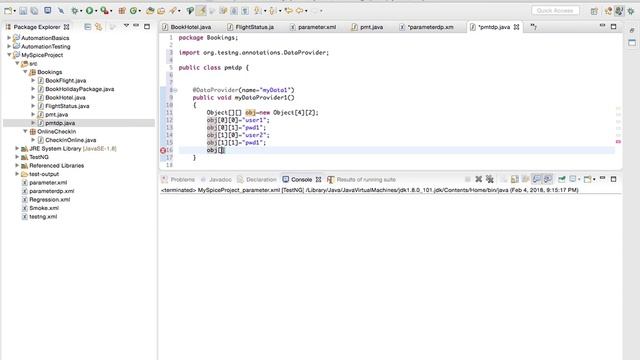This screenshot has height=360, width=640.
Task: Expand the AutomationBasics project
Action: tap(9, 38)
